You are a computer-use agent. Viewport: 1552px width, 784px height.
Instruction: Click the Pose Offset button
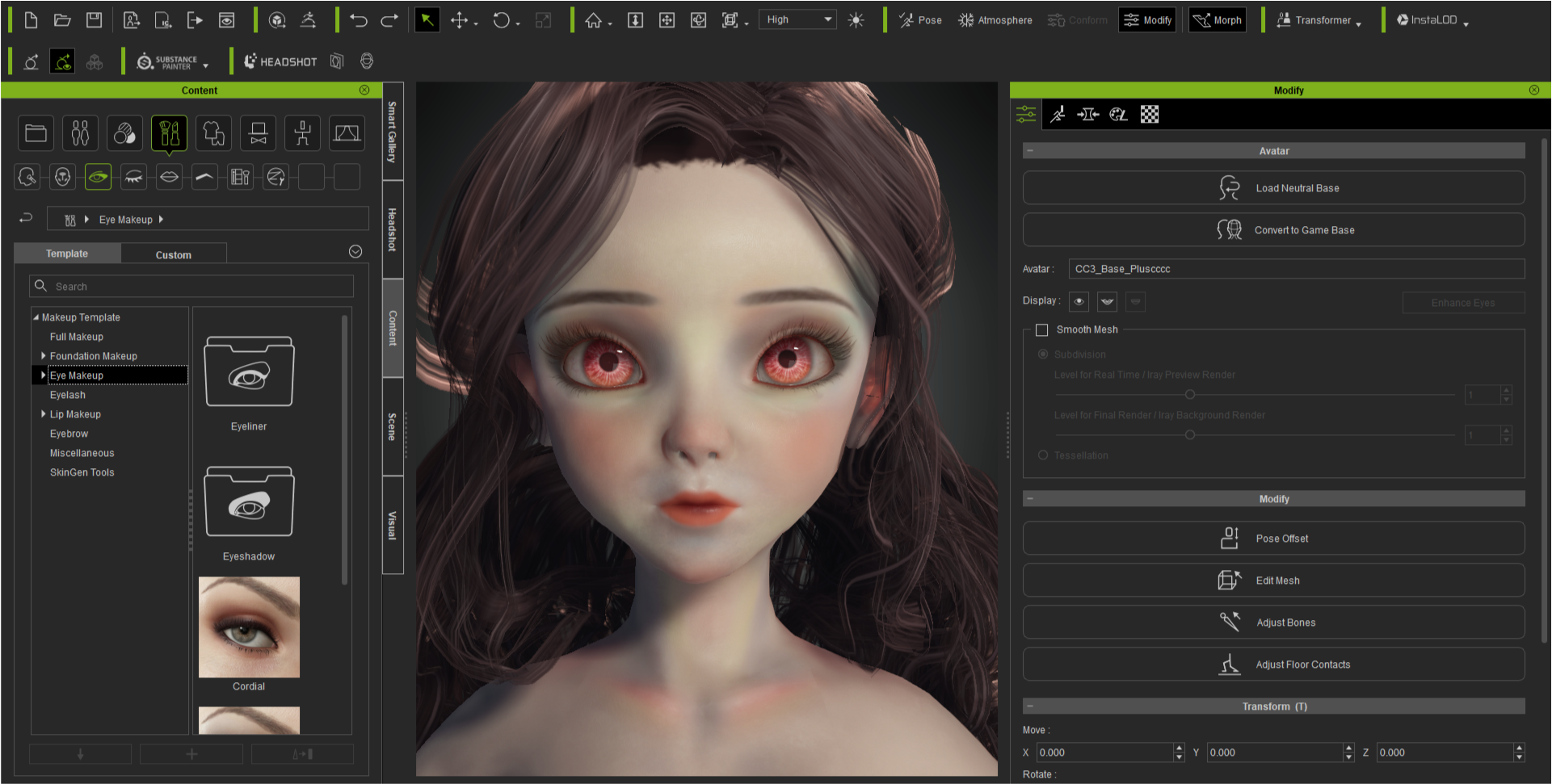coord(1274,539)
